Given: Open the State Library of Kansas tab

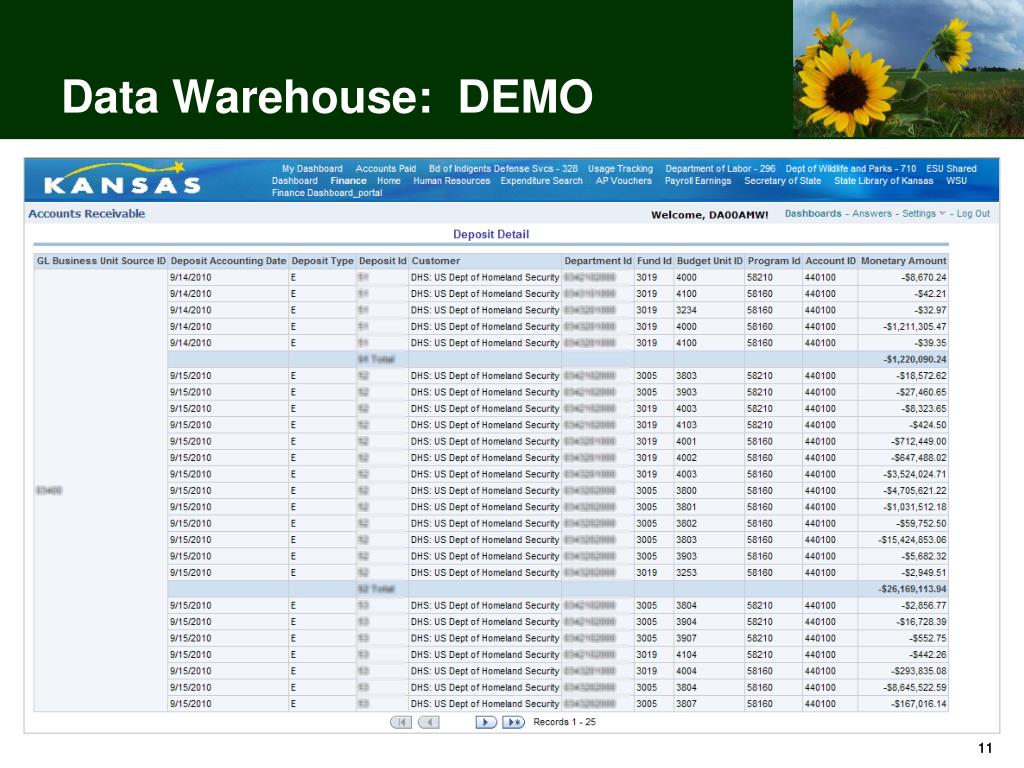Looking at the screenshot, I should 884,181.
